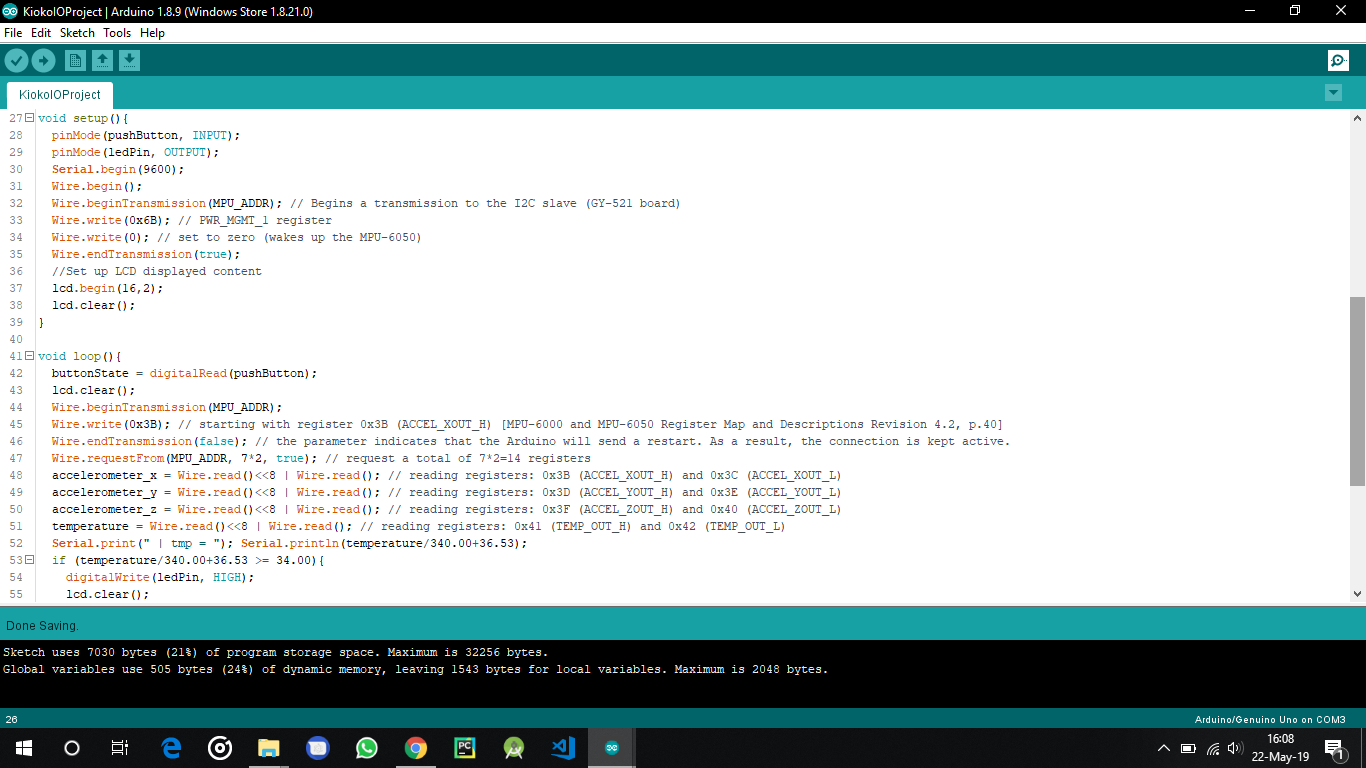Create a new sketch from the toolbar
This screenshot has height=768, width=1366.
(x=75, y=61)
